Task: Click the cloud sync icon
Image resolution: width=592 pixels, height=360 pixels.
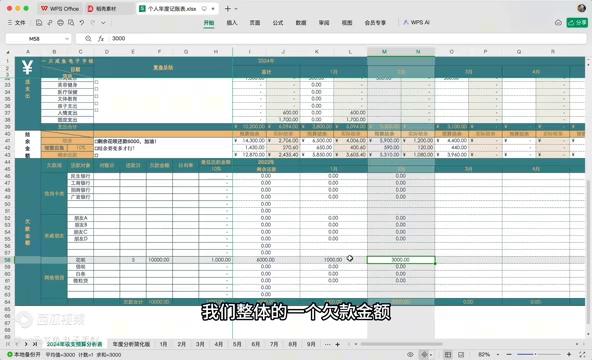Action: point(558,23)
